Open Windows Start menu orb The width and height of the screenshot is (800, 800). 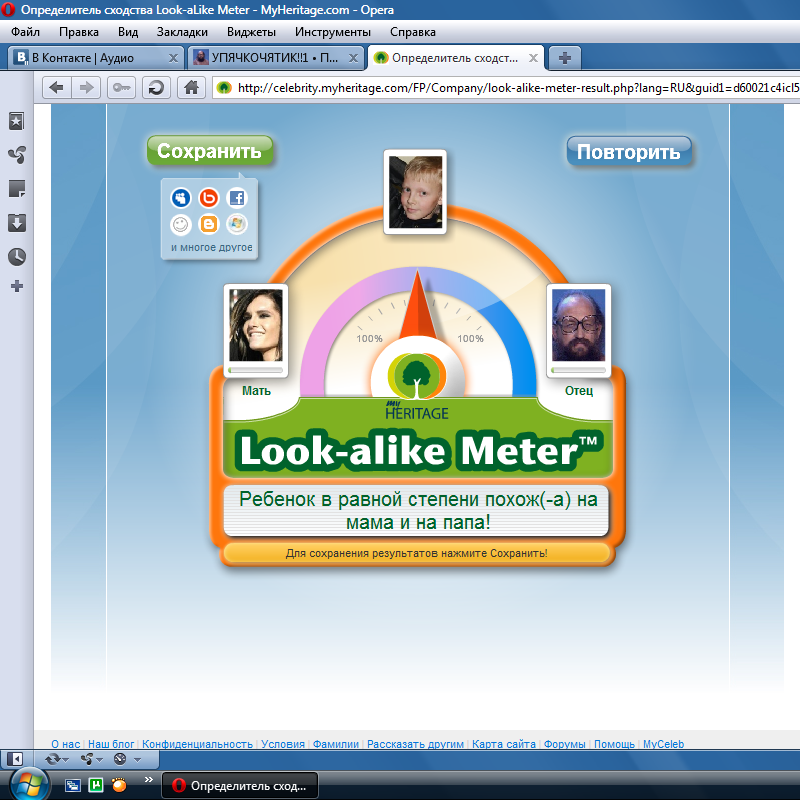pyautogui.click(x=28, y=785)
